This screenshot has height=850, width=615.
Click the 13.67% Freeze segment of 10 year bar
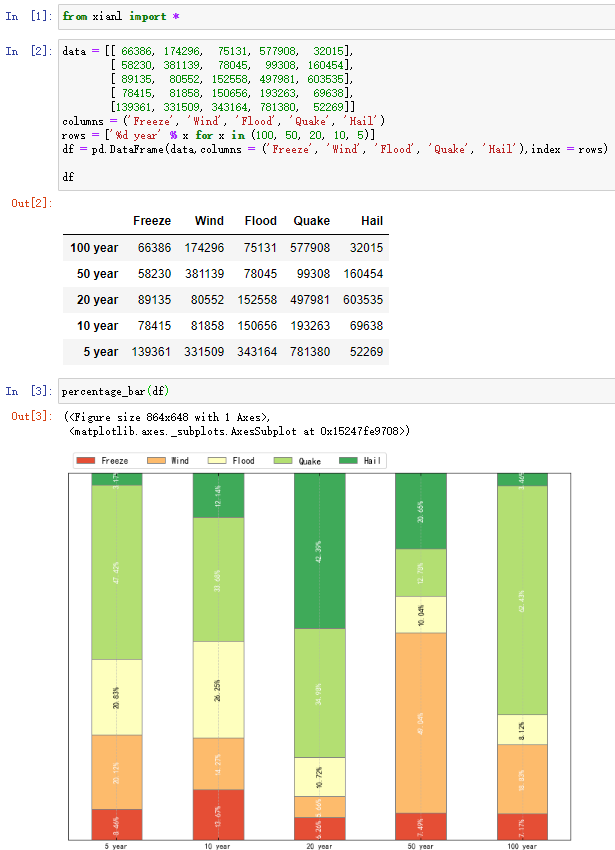coord(219,815)
